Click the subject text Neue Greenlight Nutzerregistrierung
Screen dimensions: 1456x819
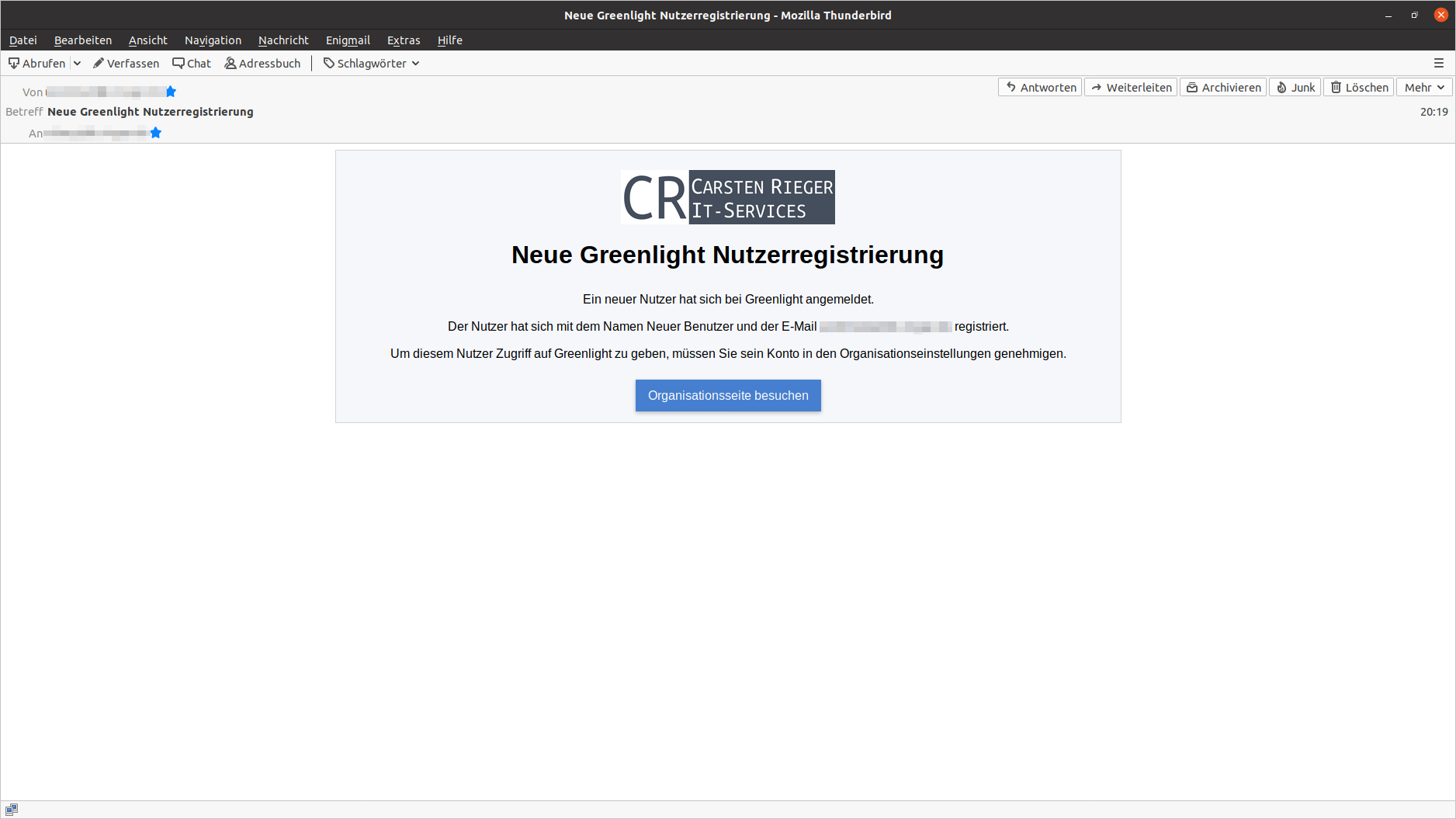point(151,112)
